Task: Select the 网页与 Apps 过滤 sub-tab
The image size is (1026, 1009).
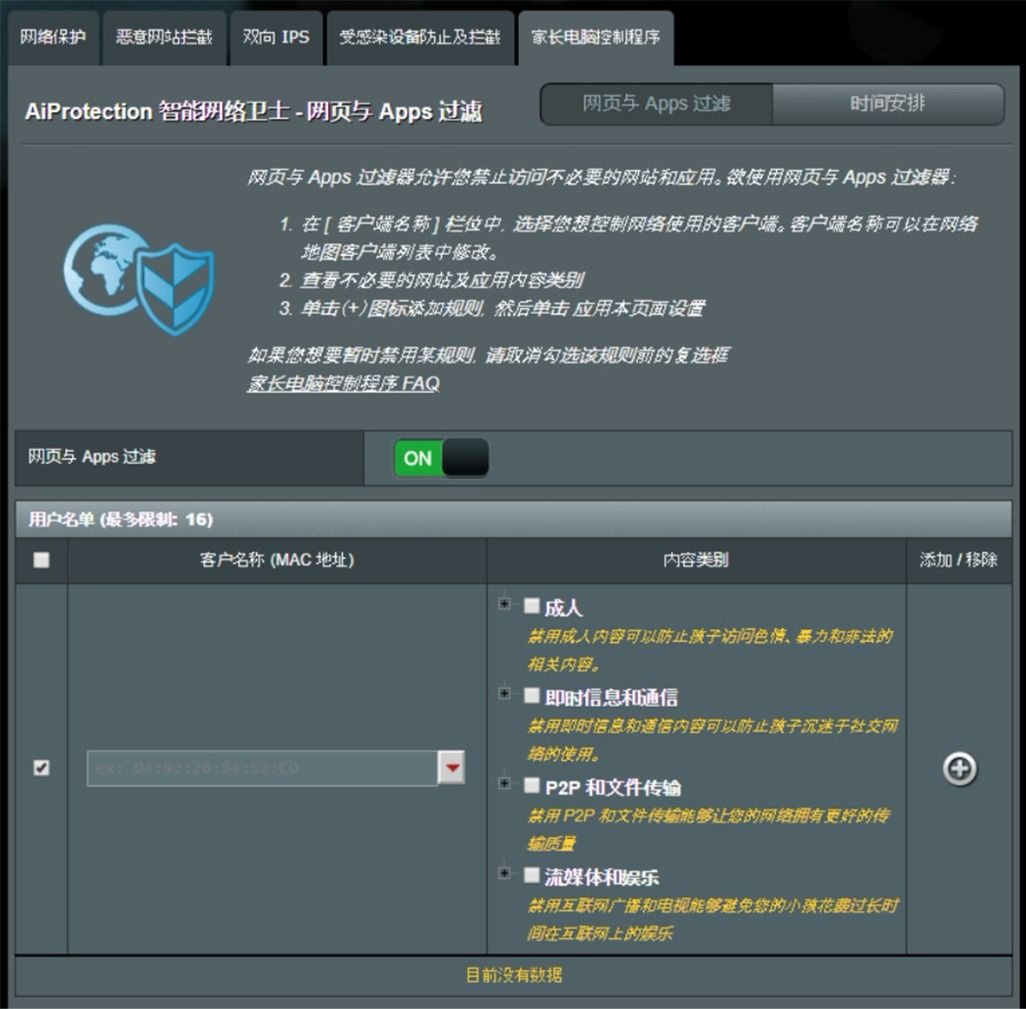Action: [x=656, y=103]
